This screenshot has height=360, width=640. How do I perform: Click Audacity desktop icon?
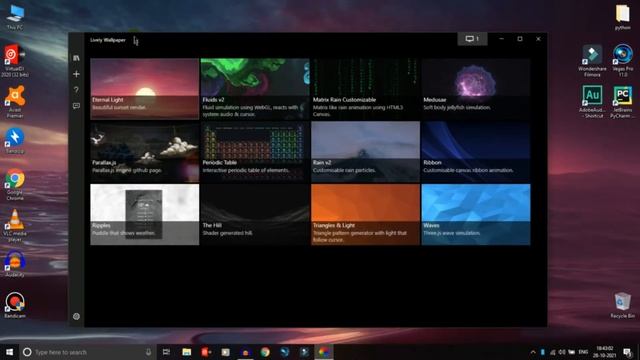[x=15, y=264]
